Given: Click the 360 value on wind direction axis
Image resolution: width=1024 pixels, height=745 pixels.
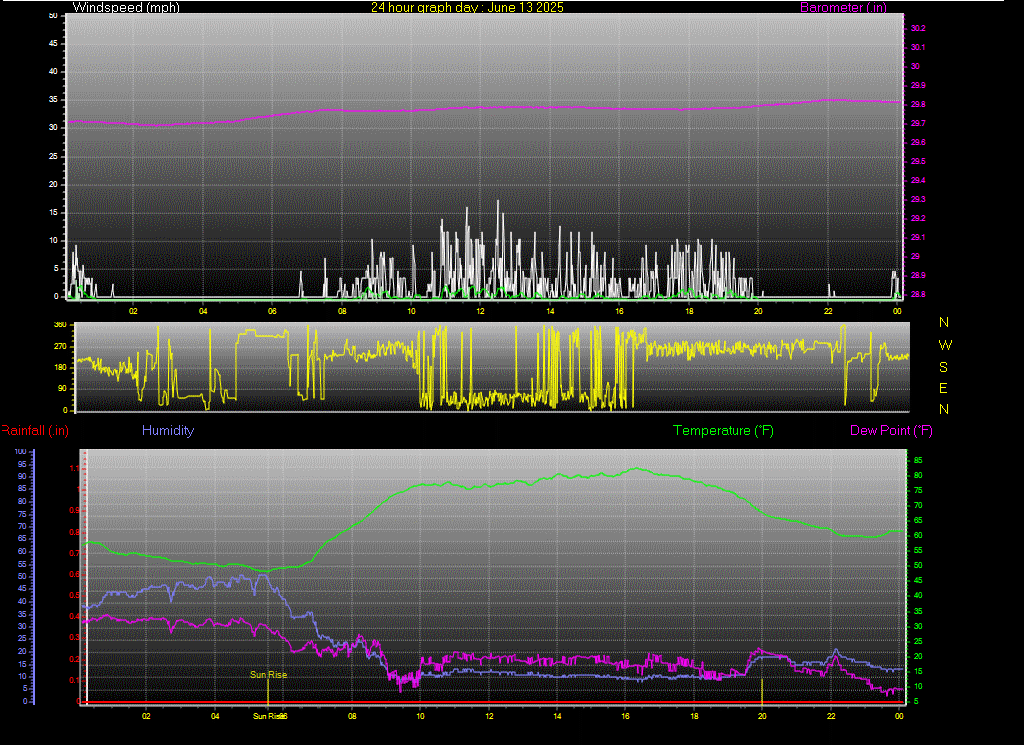Looking at the screenshot, I should [x=60, y=325].
